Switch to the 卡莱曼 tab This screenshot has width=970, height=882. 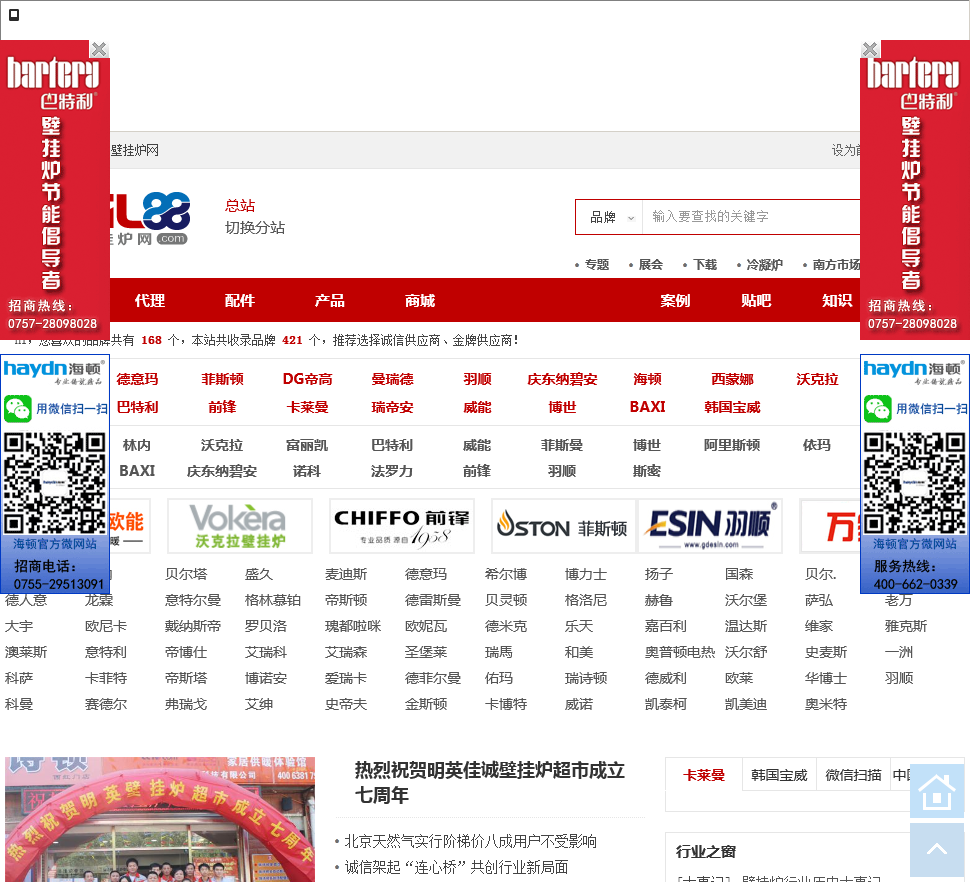coord(704,775)
